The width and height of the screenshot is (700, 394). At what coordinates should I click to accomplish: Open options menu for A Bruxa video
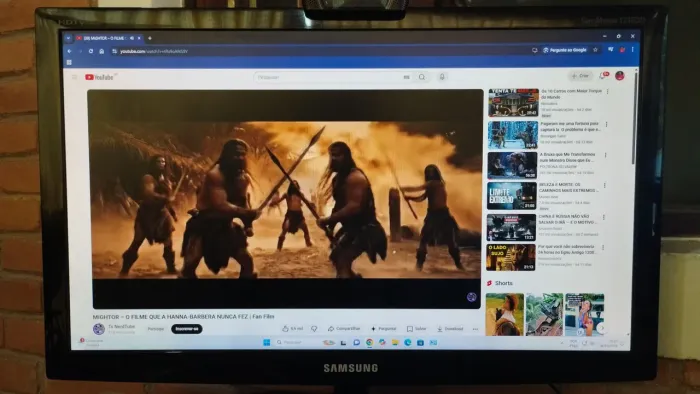(x=605, y=155)
